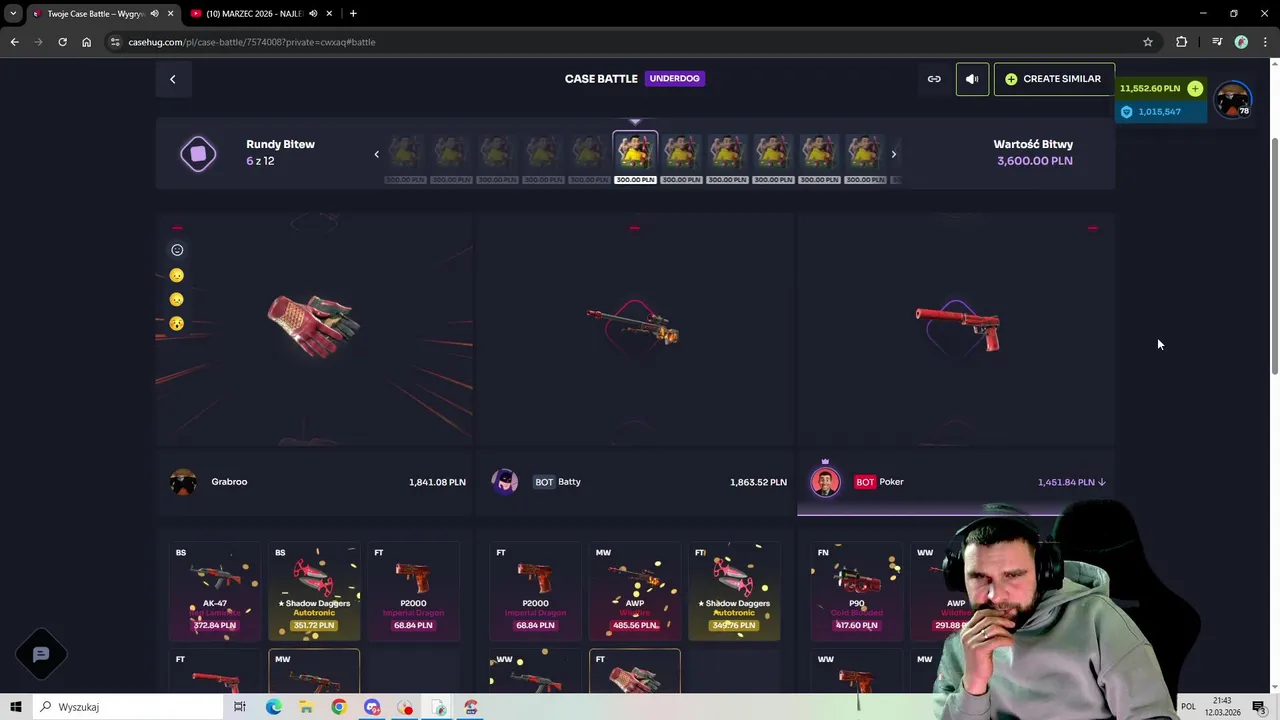
Task: Click the Create Similar button
Action: pos(1054,79)
